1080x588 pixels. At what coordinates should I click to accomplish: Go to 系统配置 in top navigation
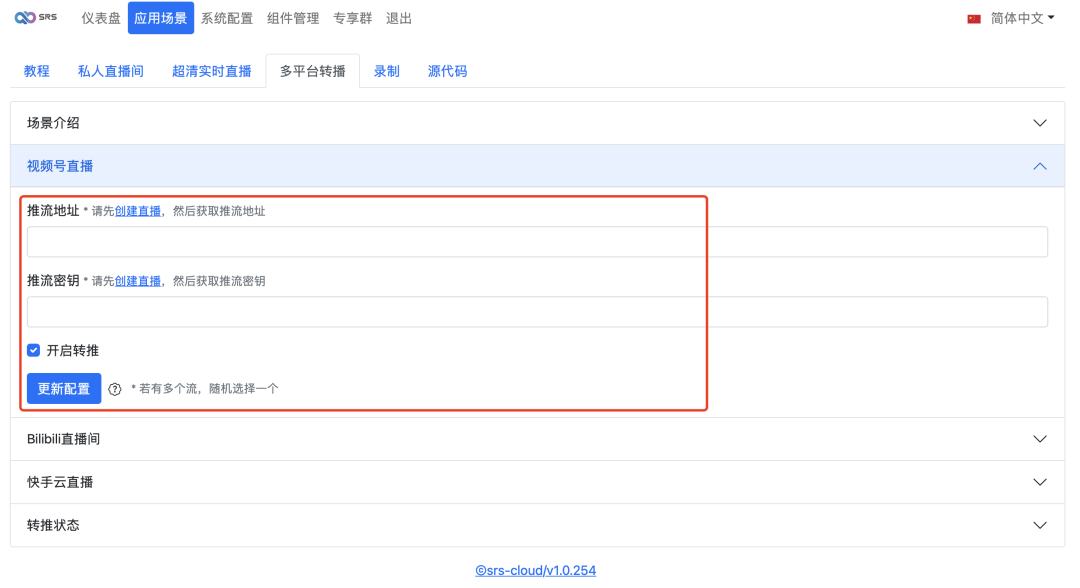227,19
